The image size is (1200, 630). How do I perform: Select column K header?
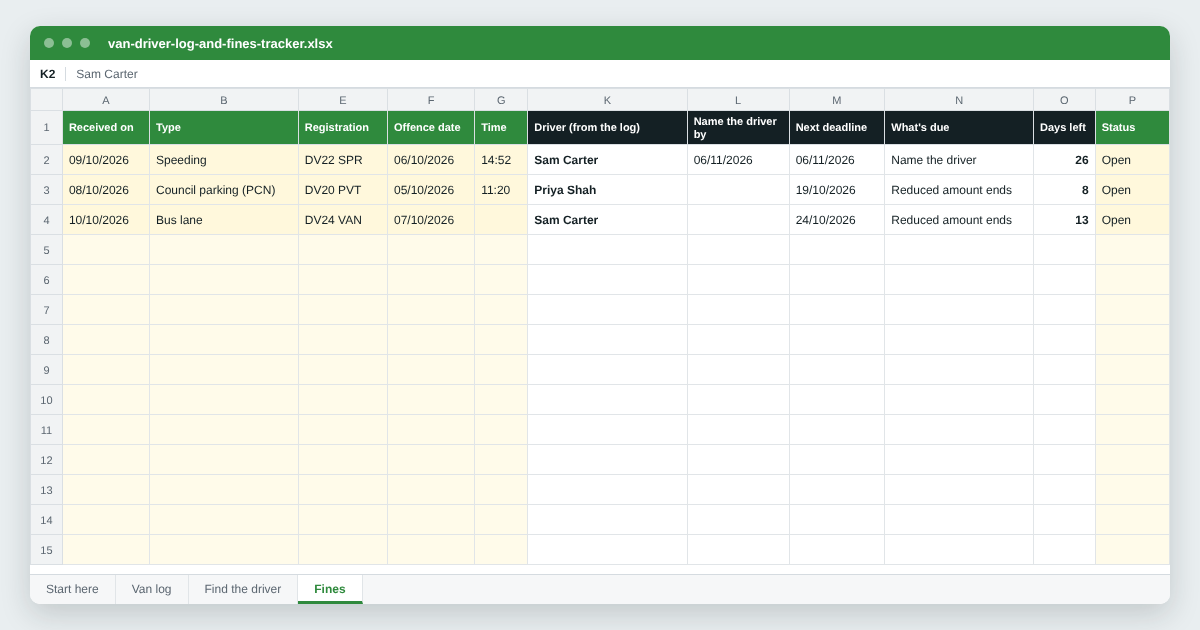pyautogui.click(x=607, y=100)
